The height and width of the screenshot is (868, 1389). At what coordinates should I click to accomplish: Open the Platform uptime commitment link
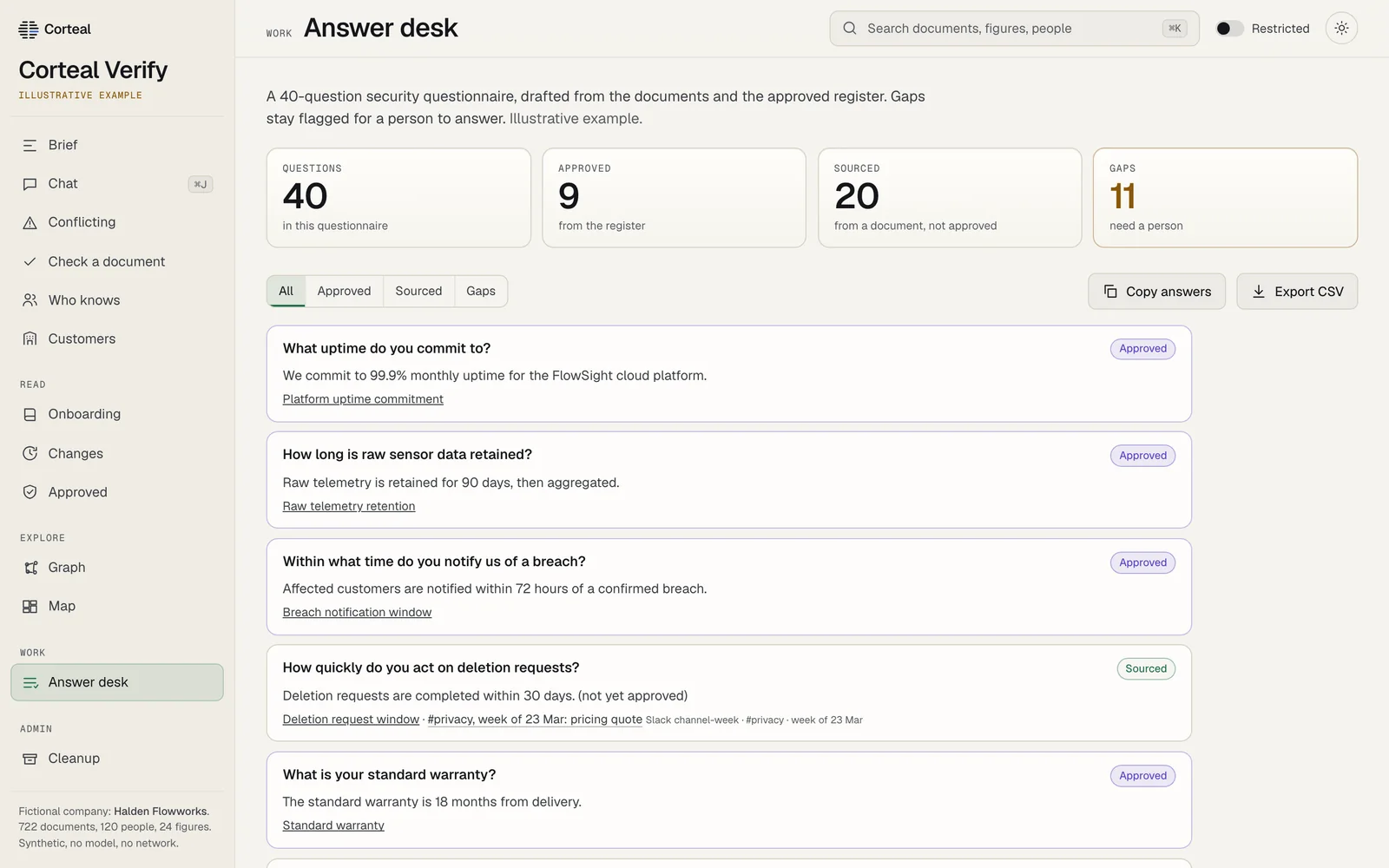pos(363,399)
